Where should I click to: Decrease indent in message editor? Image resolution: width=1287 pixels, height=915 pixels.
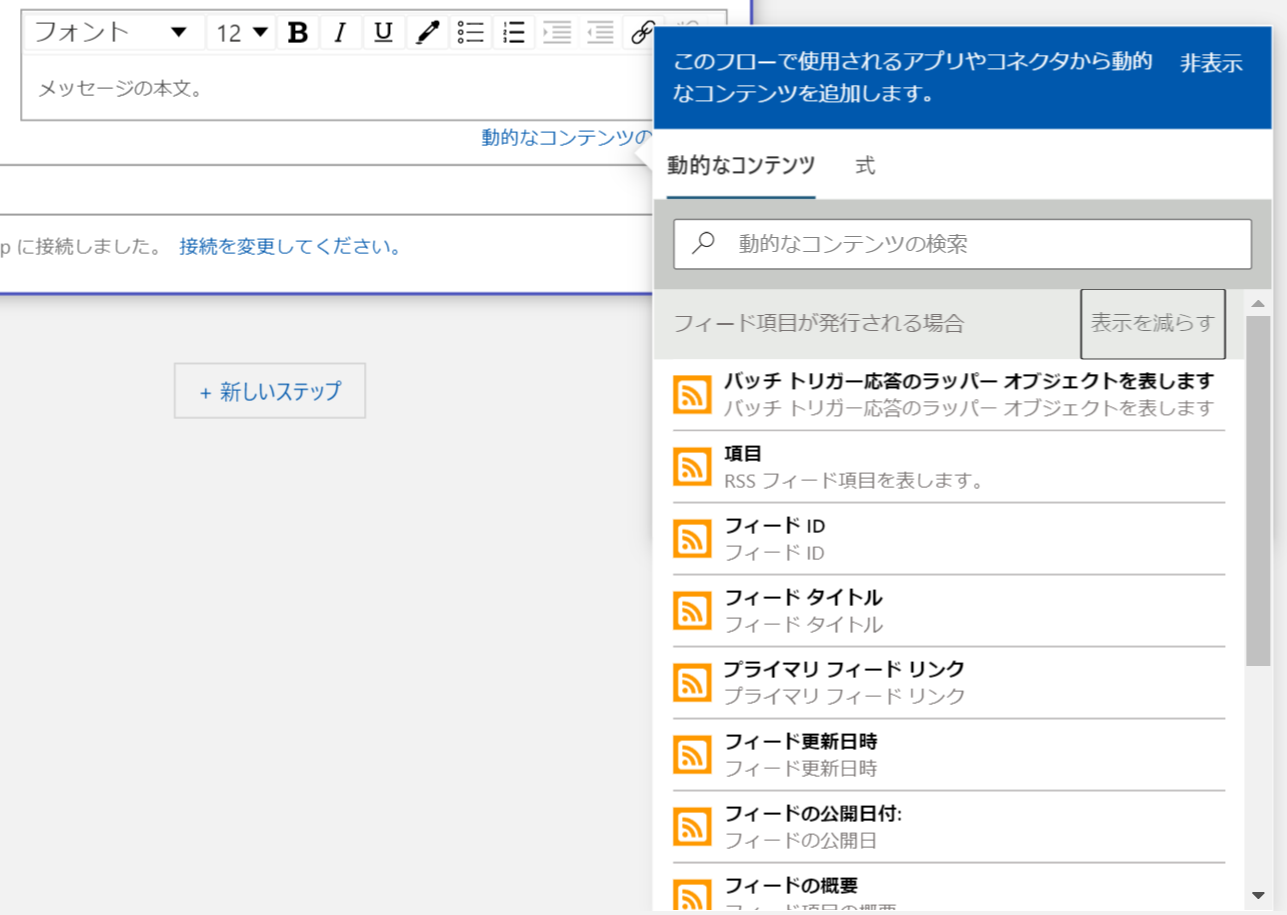coord(600,32)
